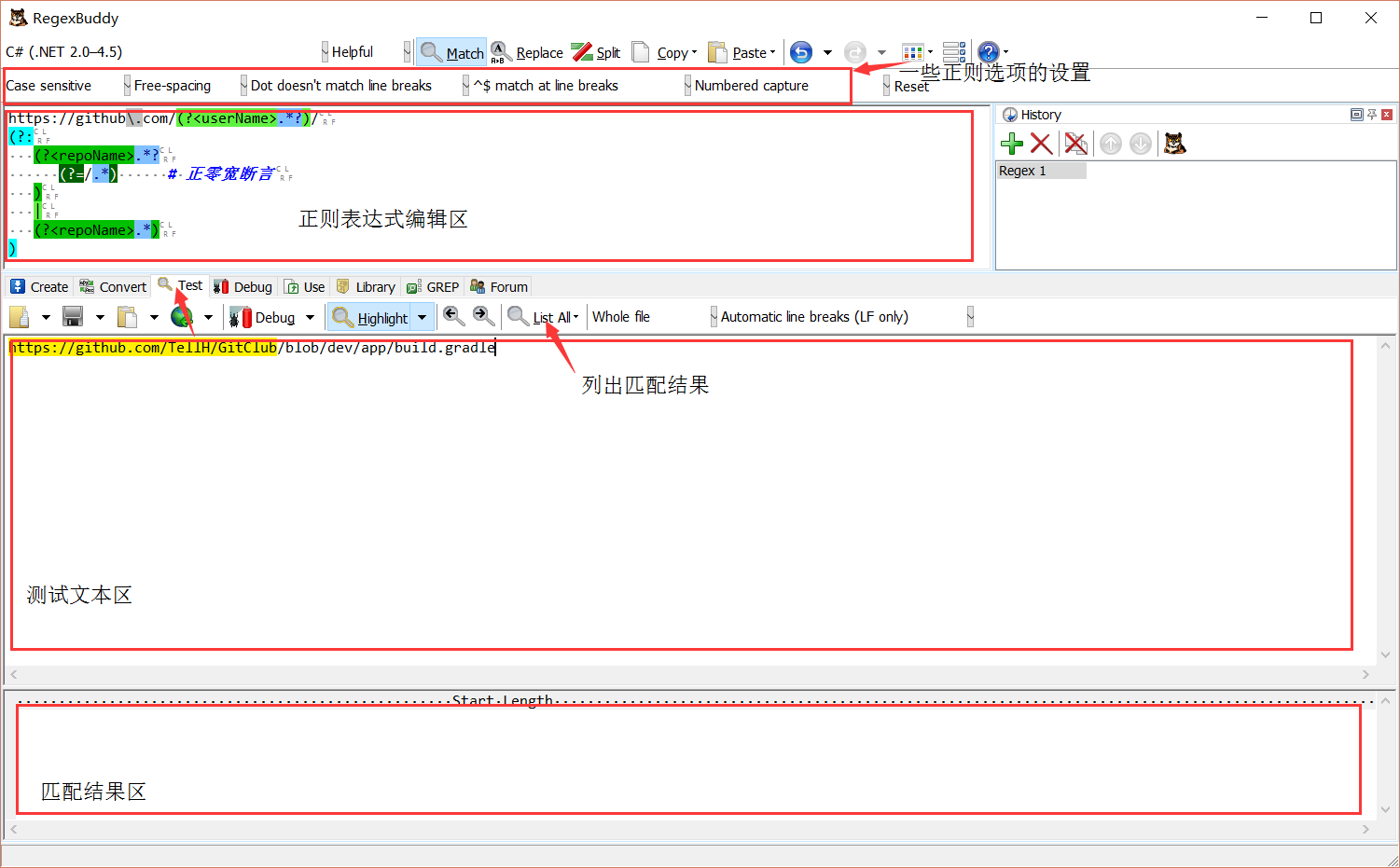Open the Convert tab

[113, 286]
